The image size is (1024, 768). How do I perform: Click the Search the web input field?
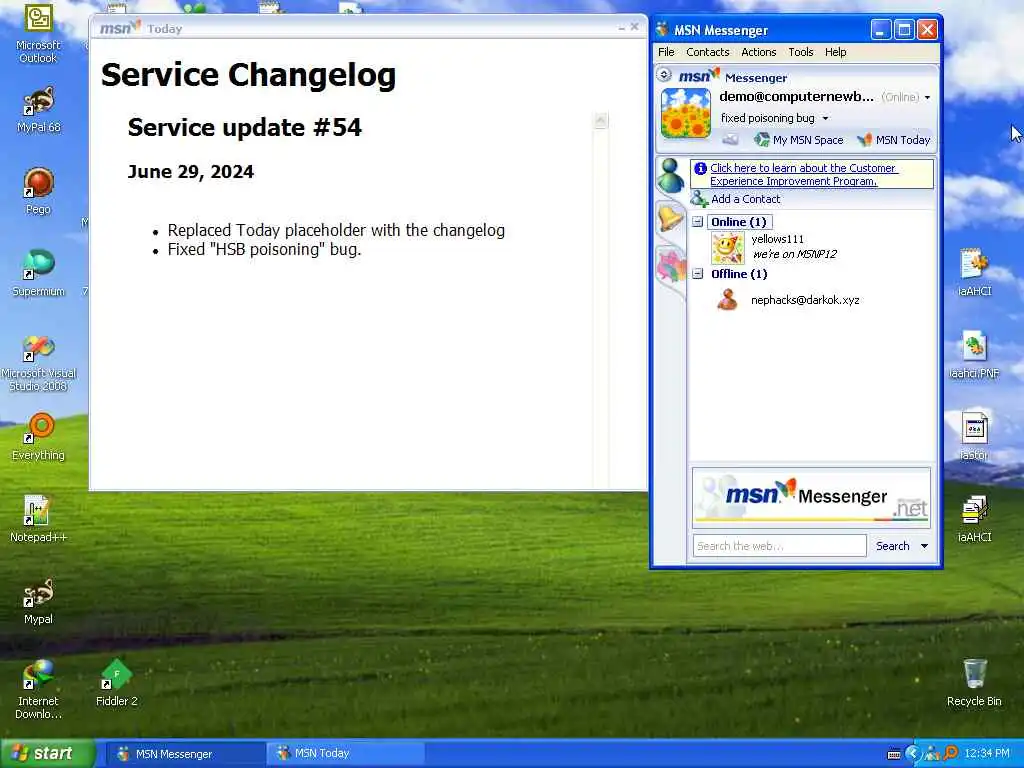click(779, 546)
